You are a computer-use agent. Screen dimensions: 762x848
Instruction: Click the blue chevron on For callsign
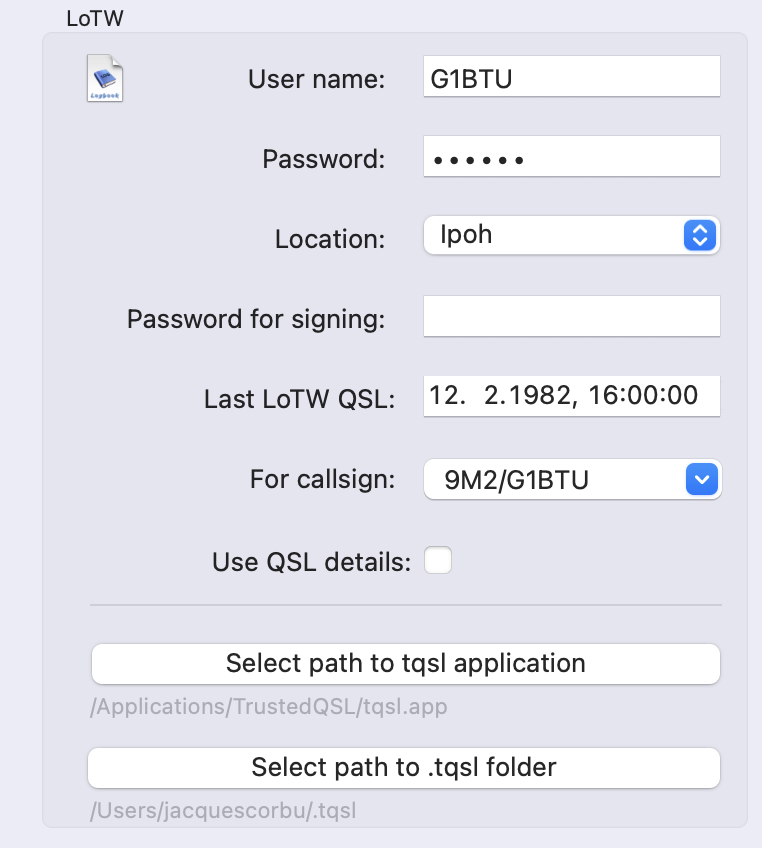[701, 479]
